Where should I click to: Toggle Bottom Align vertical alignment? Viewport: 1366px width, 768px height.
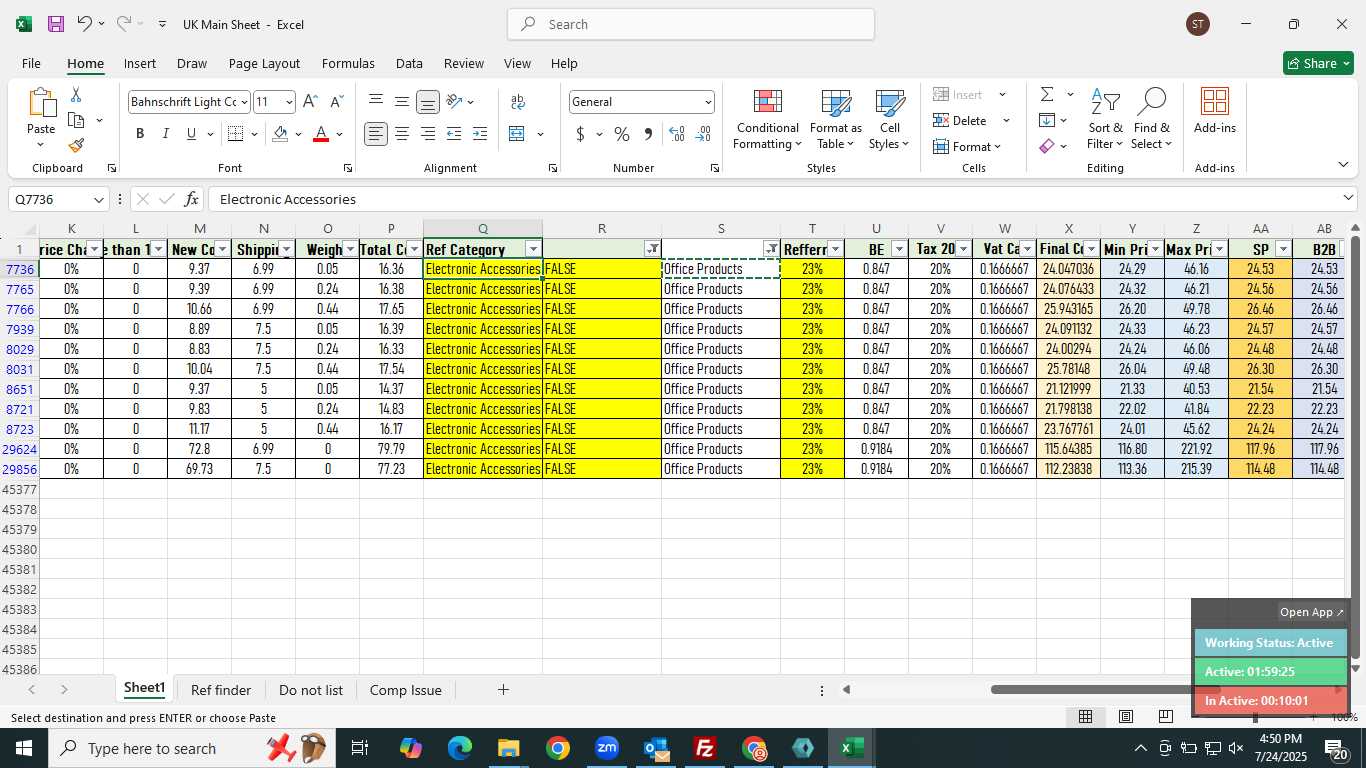tap(427, 101)
